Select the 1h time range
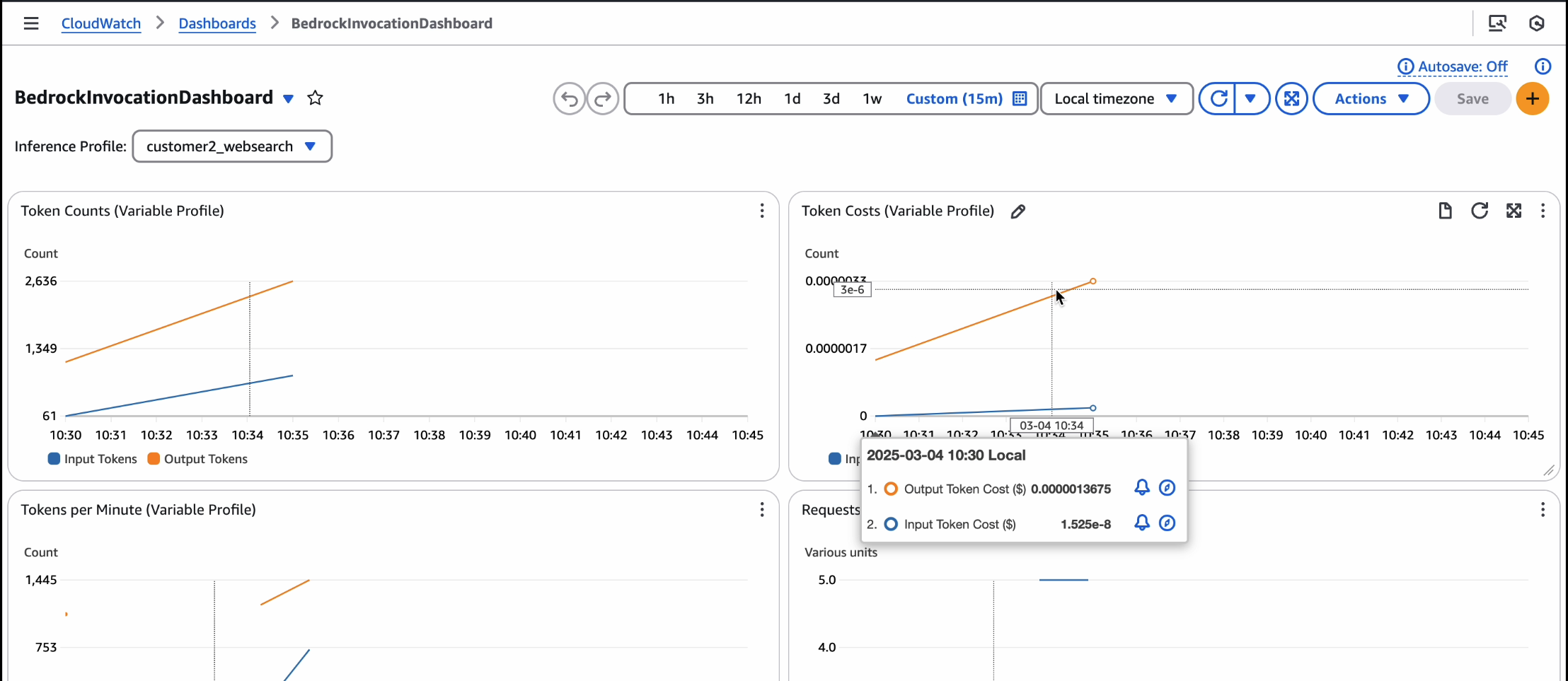 point(667,99)
